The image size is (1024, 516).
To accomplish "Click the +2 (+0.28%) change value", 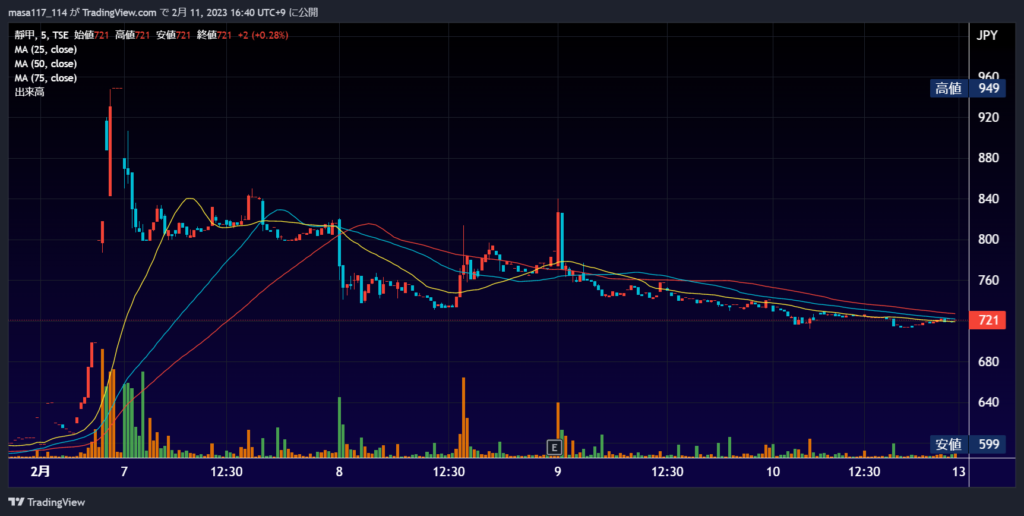I will (262, 35).
